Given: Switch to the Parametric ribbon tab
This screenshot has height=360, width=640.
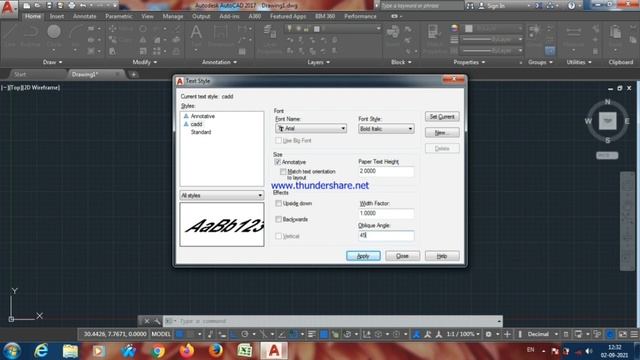Looking at the screenshot, I should (119, 16).
